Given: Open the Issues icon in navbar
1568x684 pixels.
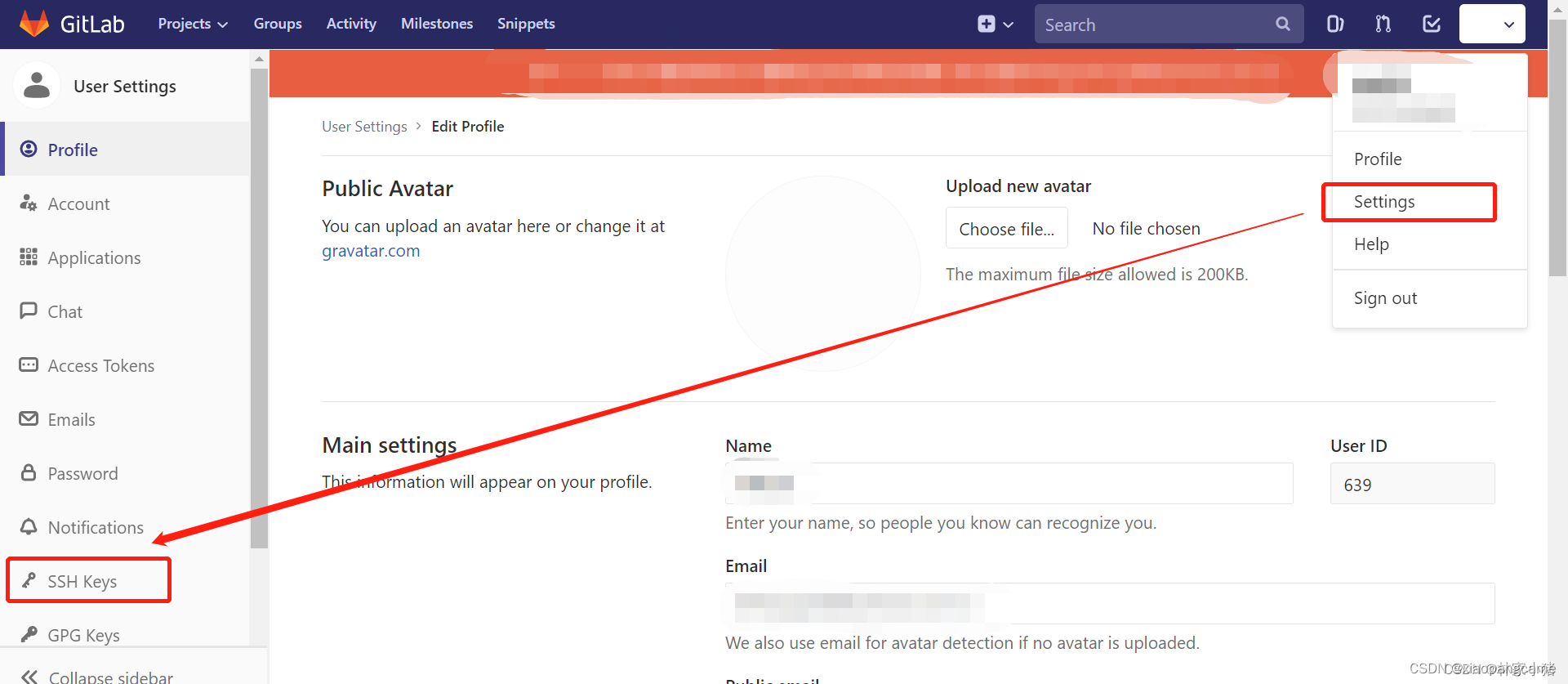Looking at the screenshot, I should [1335, 24].
